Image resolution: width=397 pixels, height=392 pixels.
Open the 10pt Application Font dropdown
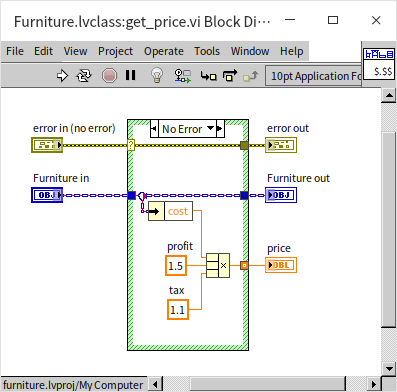tap(313, 76)
